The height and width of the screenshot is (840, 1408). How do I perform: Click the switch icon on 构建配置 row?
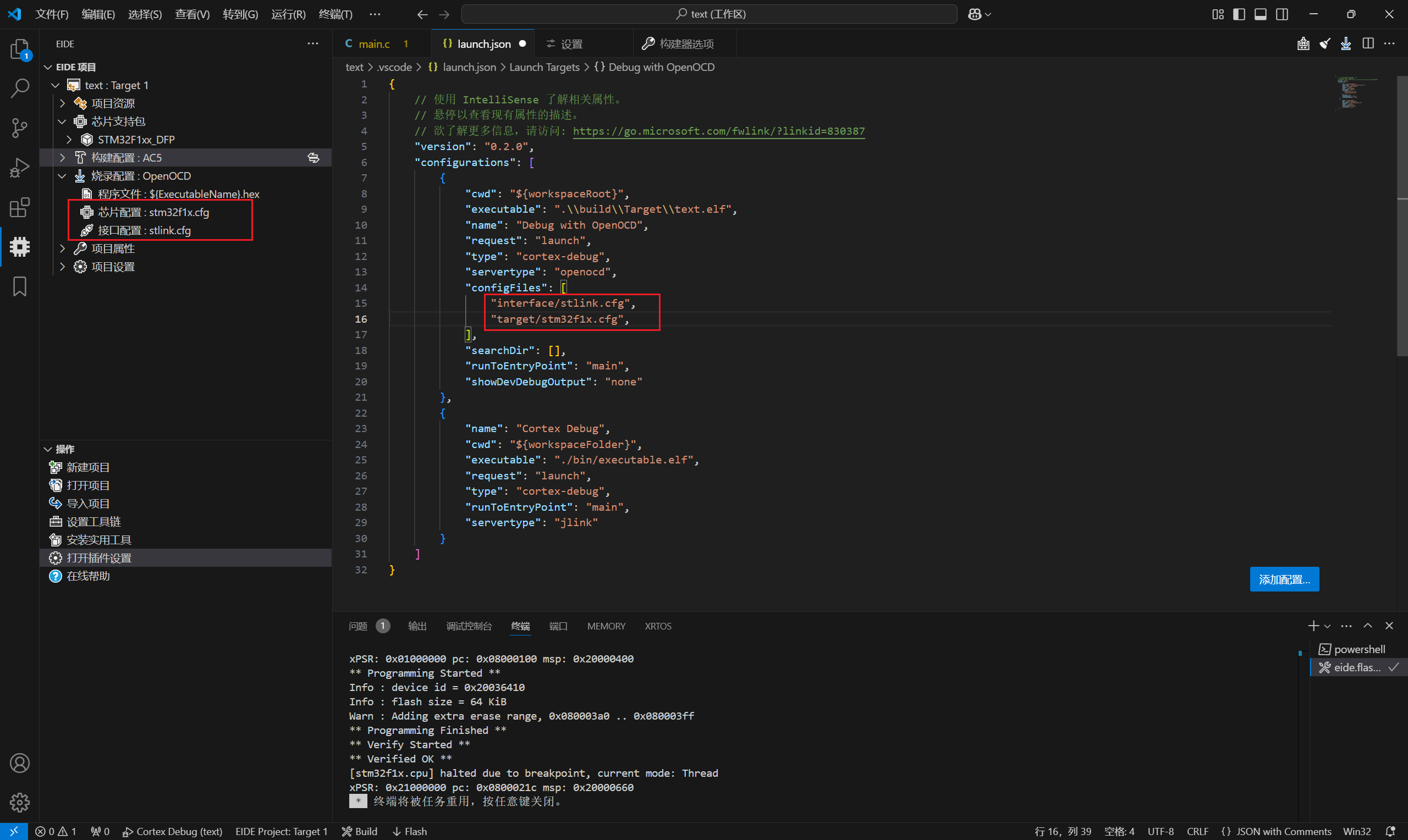pyautogui.click(x=313, y=158)
